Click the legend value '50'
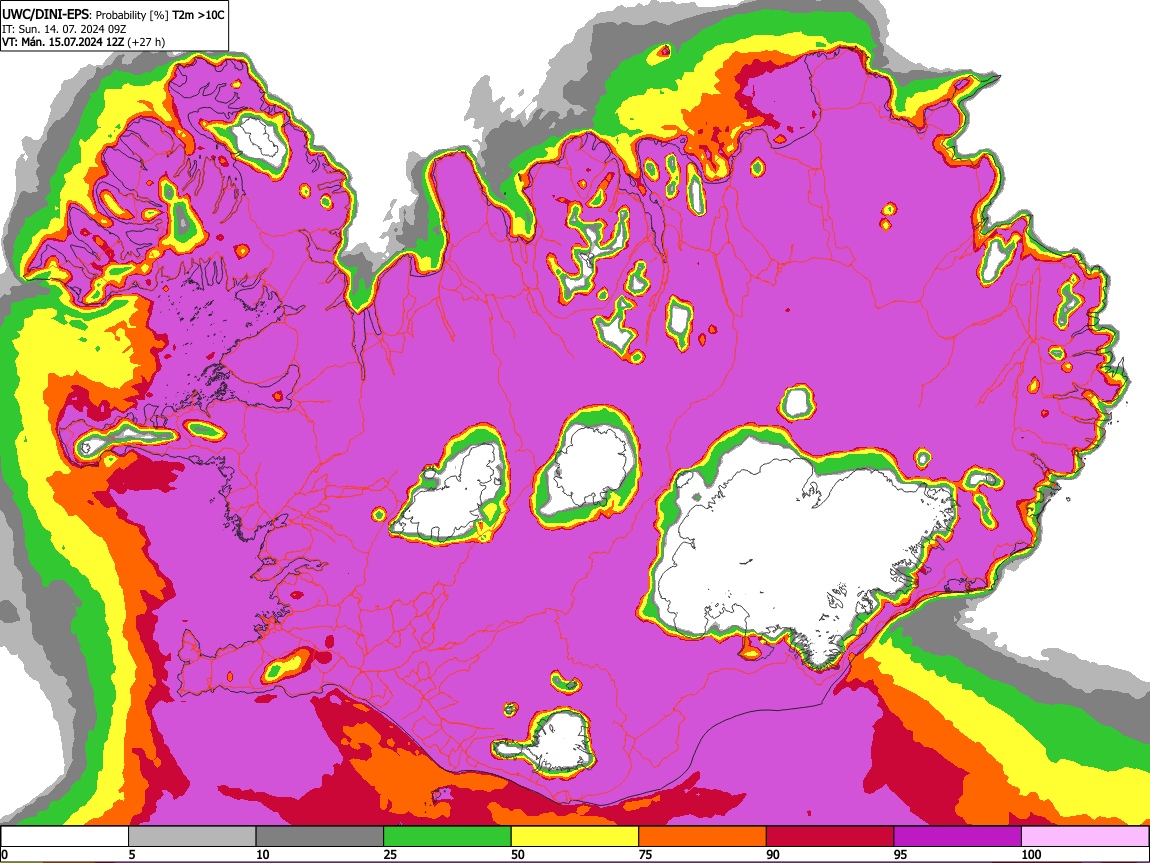This screenshot has width=1150, height=863. pyautogui.click(x=518, y=854)
